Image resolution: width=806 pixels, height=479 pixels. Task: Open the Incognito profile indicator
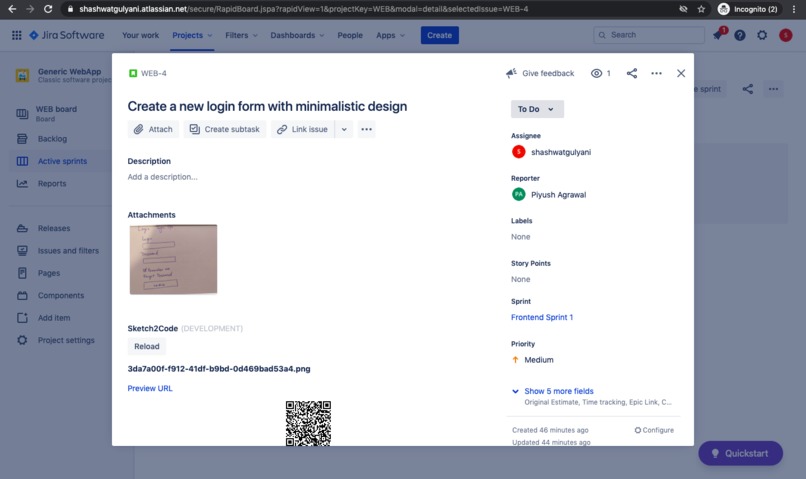point(749,9)
